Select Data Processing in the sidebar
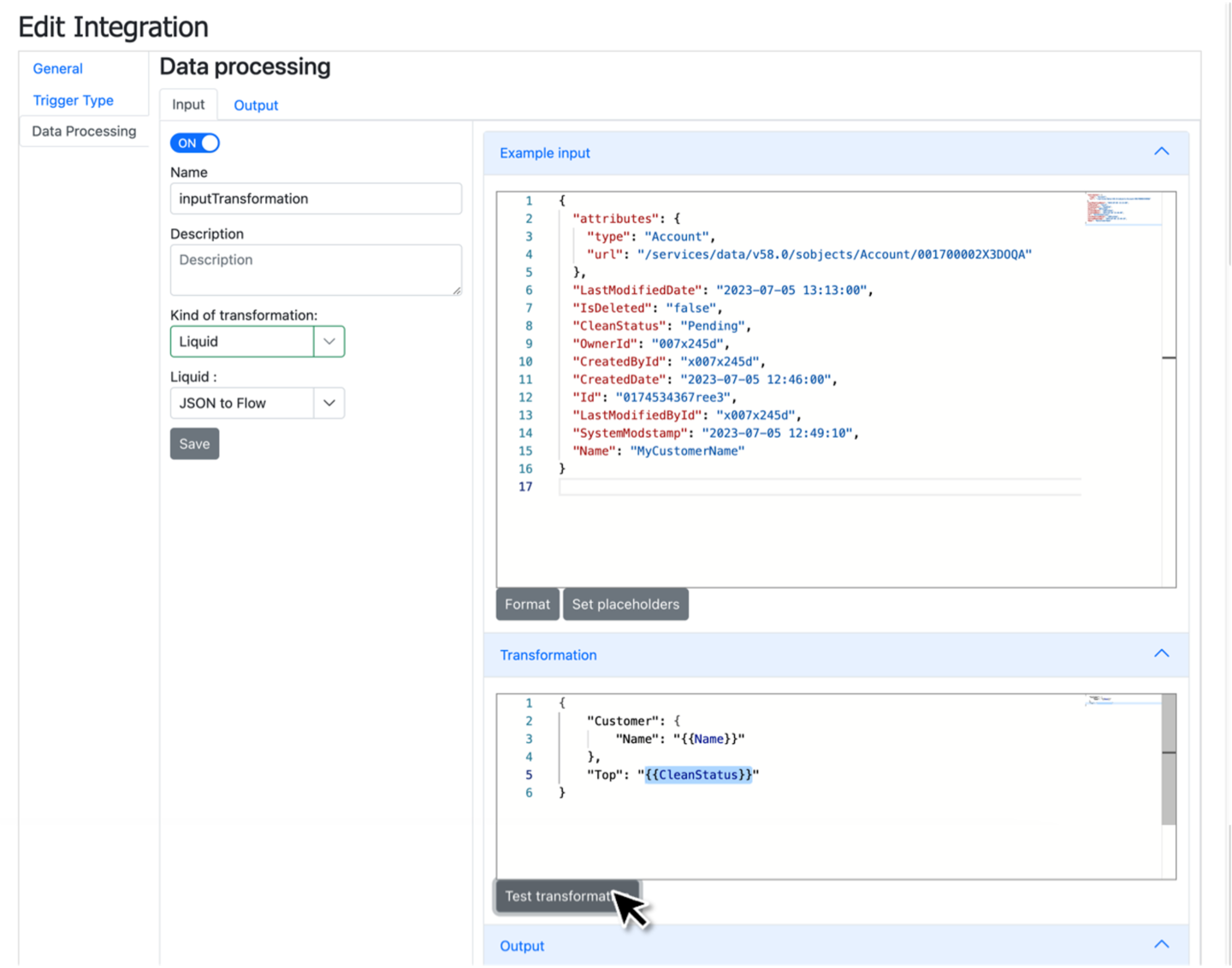Screen dimensions: 1232x968 pos(83,131)
